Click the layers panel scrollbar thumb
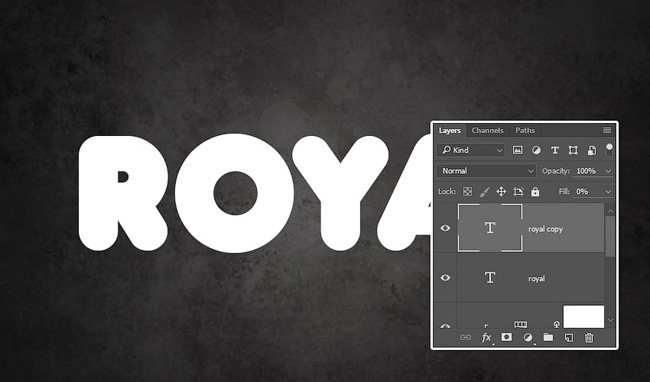 (x=610, y=236)
